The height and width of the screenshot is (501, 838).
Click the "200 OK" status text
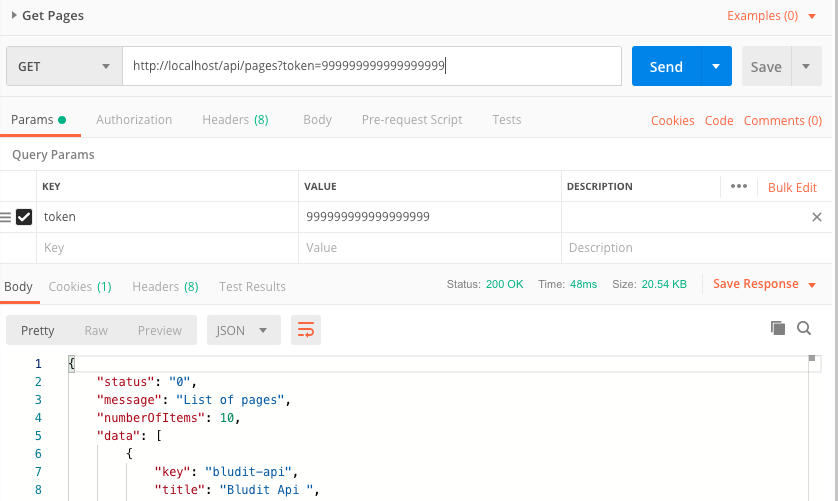coord(505,284)
